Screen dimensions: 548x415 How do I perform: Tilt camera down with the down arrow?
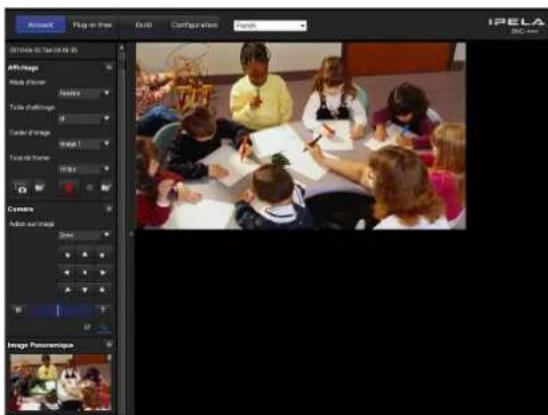85,290
